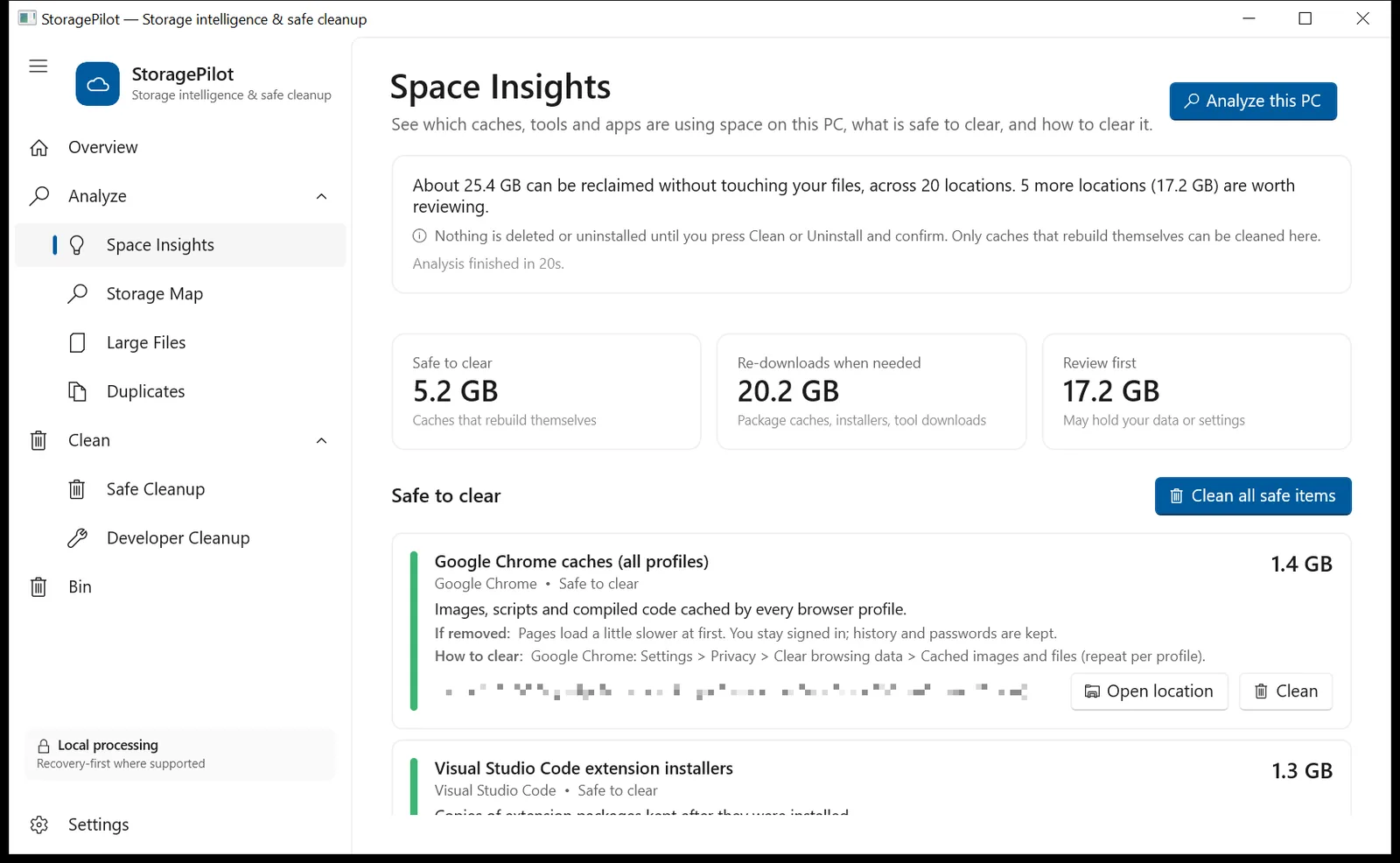Collapse the Clean section chevron
The image size is (1400, 863).
tap(321, 440)
